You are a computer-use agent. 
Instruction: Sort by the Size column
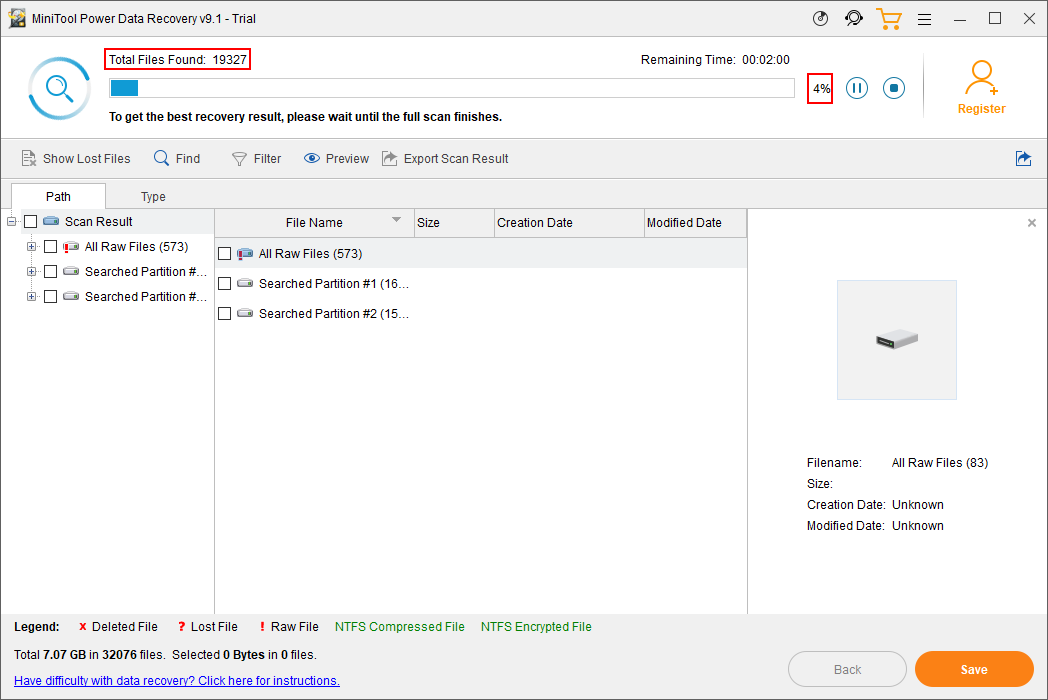[454, 223]
